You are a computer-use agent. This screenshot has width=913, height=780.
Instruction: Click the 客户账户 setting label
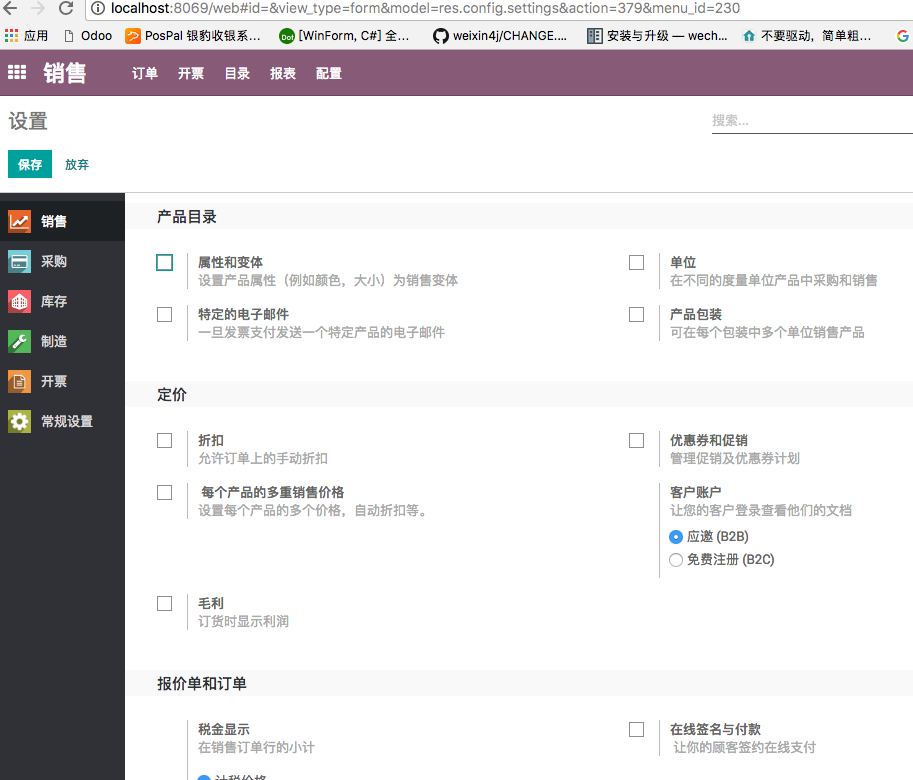[696, 492]
